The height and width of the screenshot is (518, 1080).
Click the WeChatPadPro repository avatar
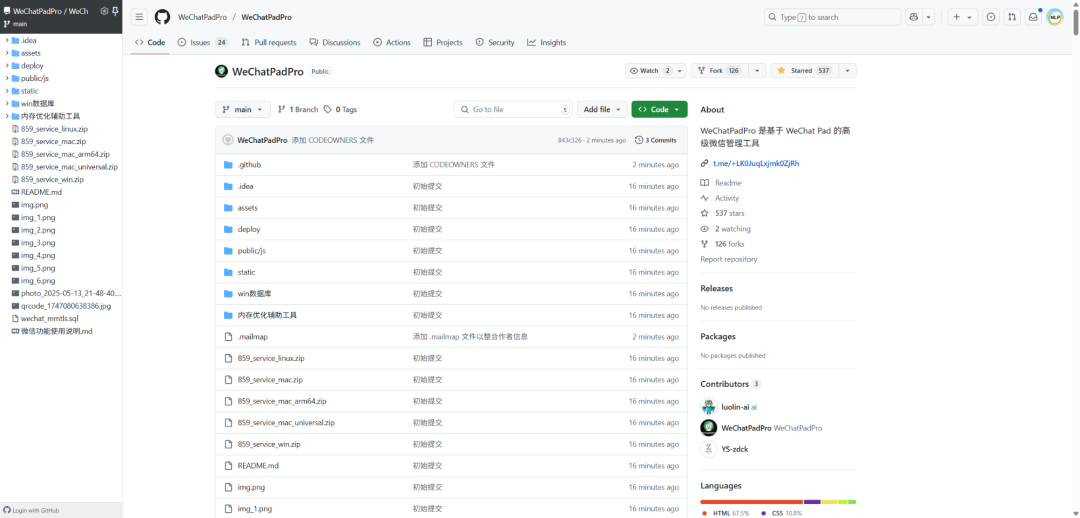[x=221, y=71]
